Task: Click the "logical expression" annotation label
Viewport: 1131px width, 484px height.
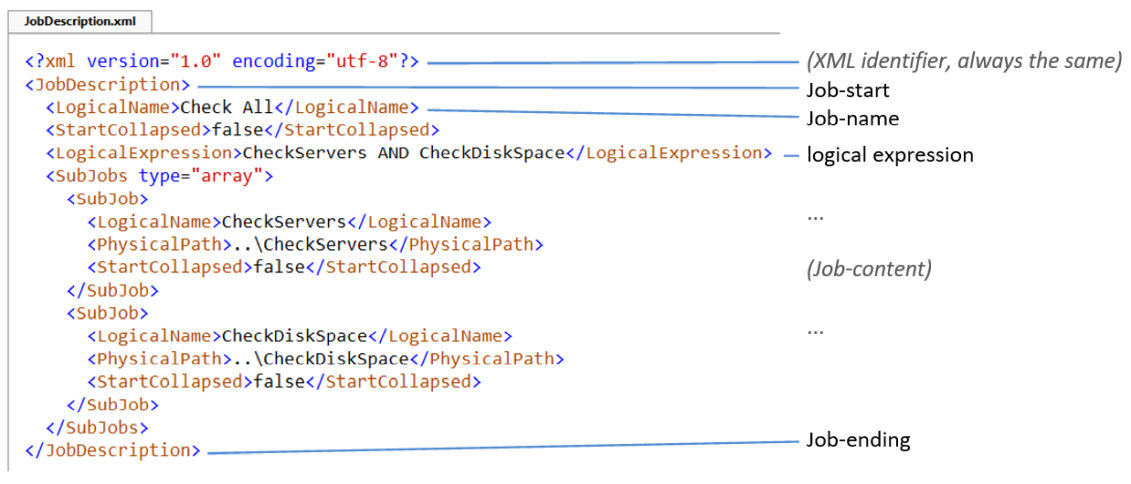Action: 890,155
